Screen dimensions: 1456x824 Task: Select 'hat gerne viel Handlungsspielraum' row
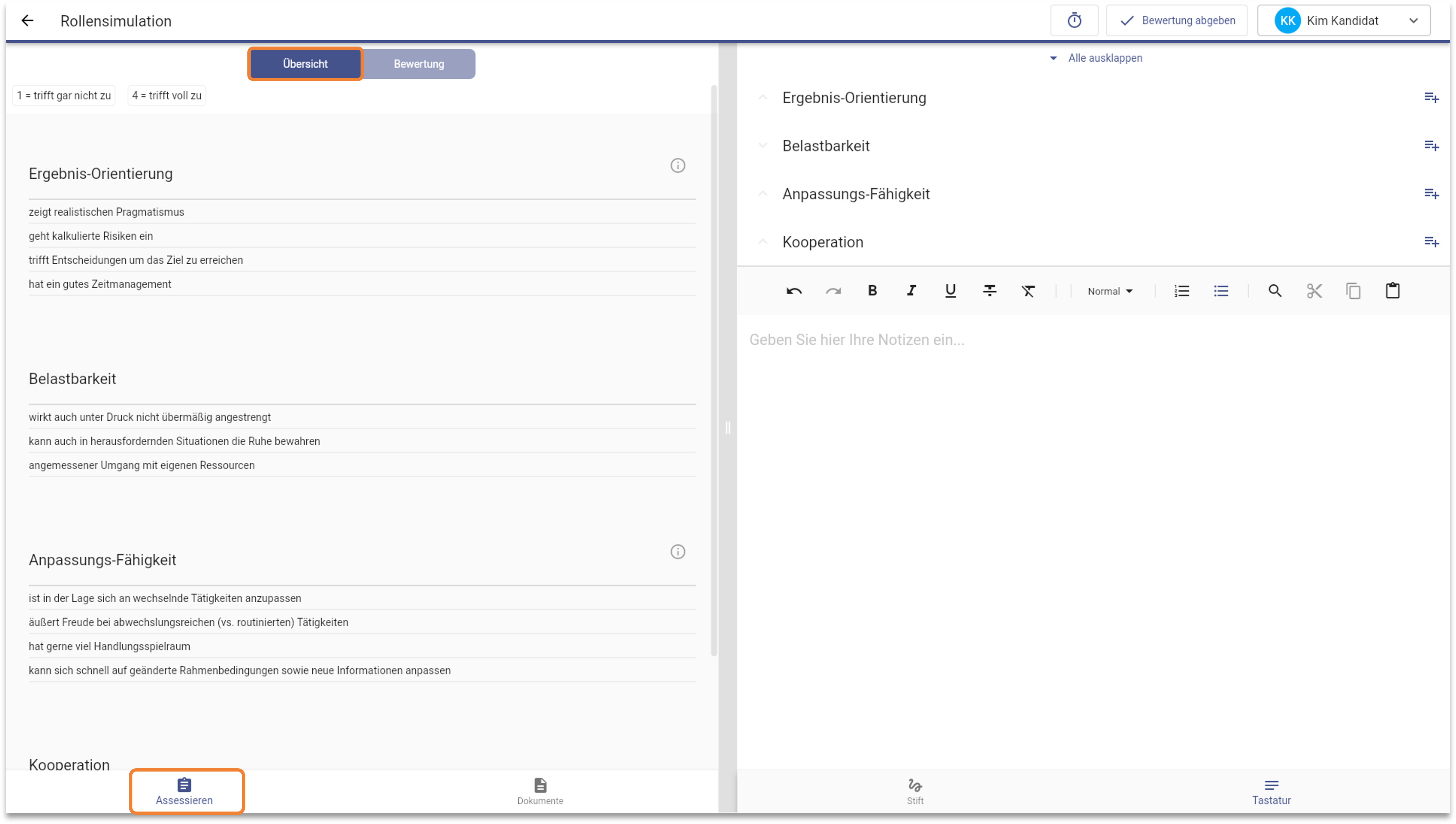[362, 646]
